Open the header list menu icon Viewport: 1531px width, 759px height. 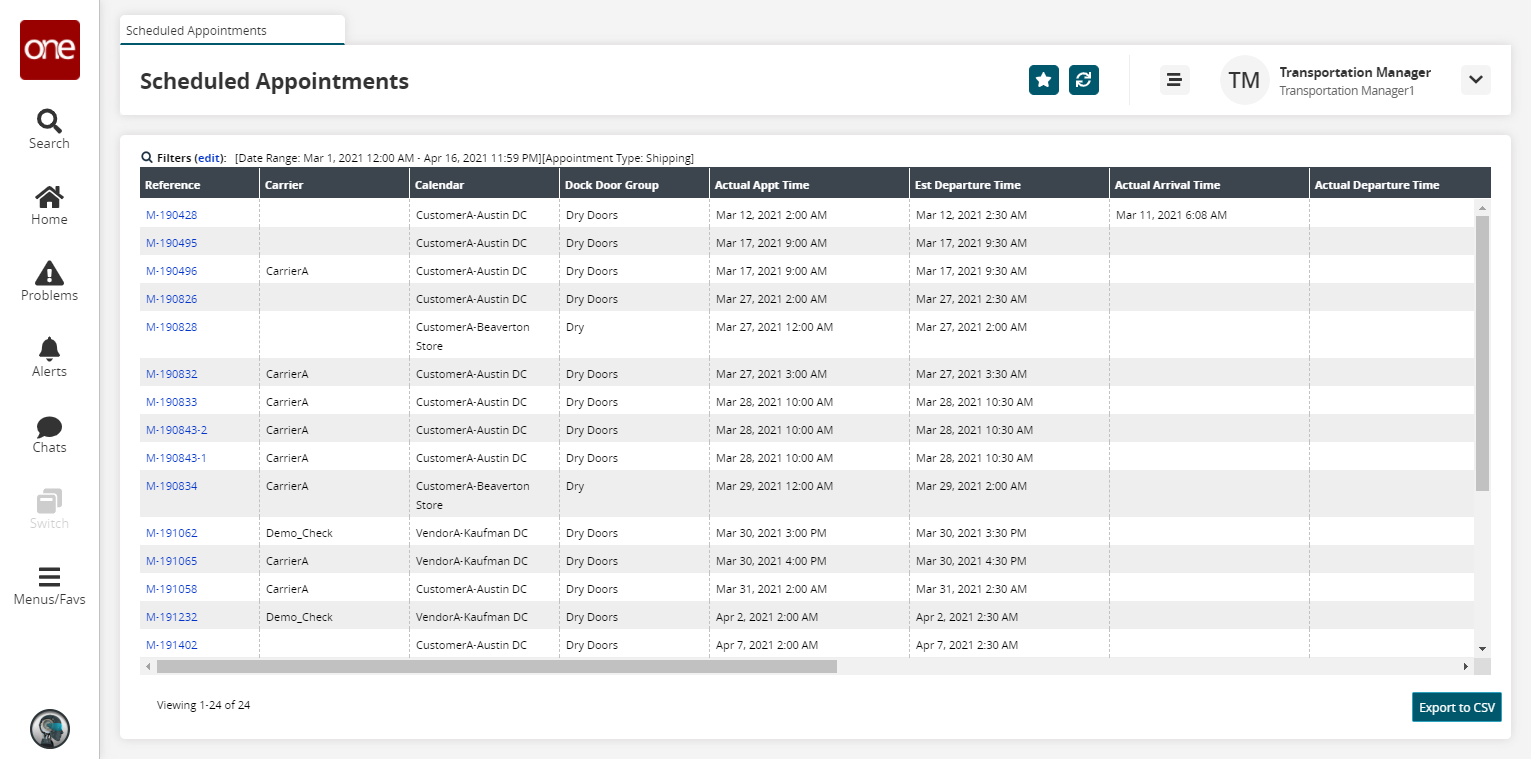point(1175,80)
